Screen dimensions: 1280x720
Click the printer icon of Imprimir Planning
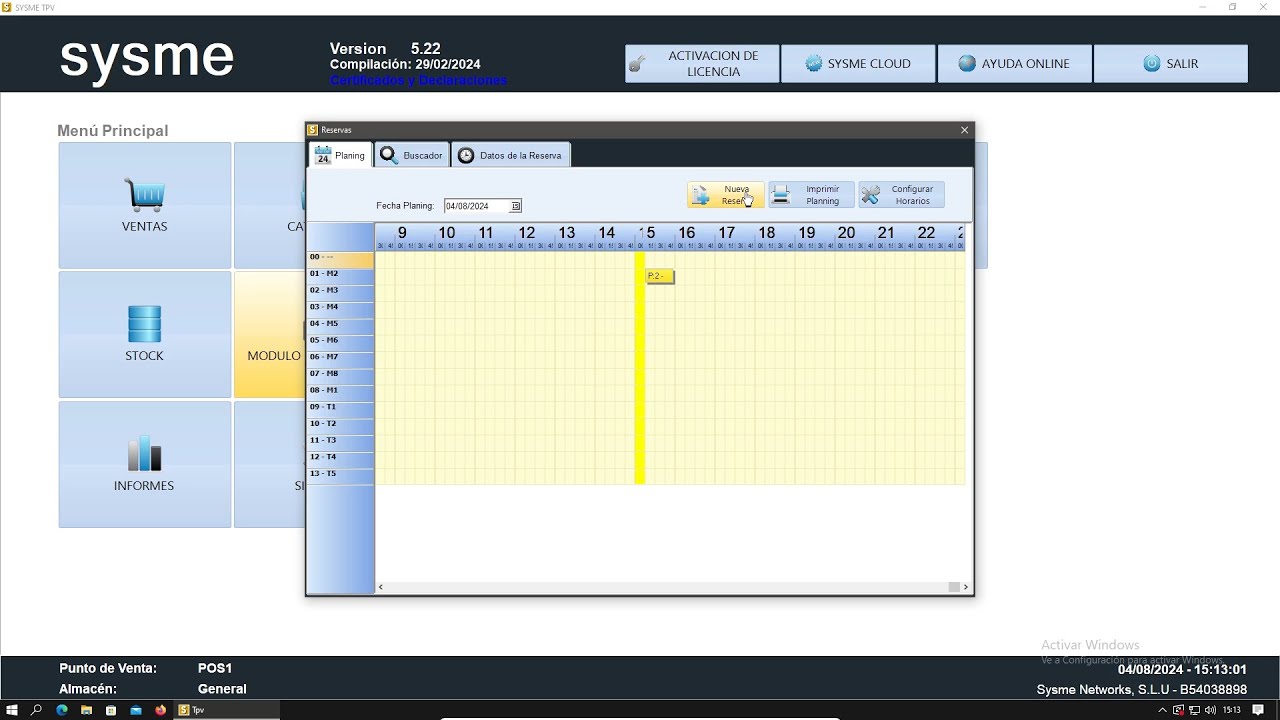[781, 195]
